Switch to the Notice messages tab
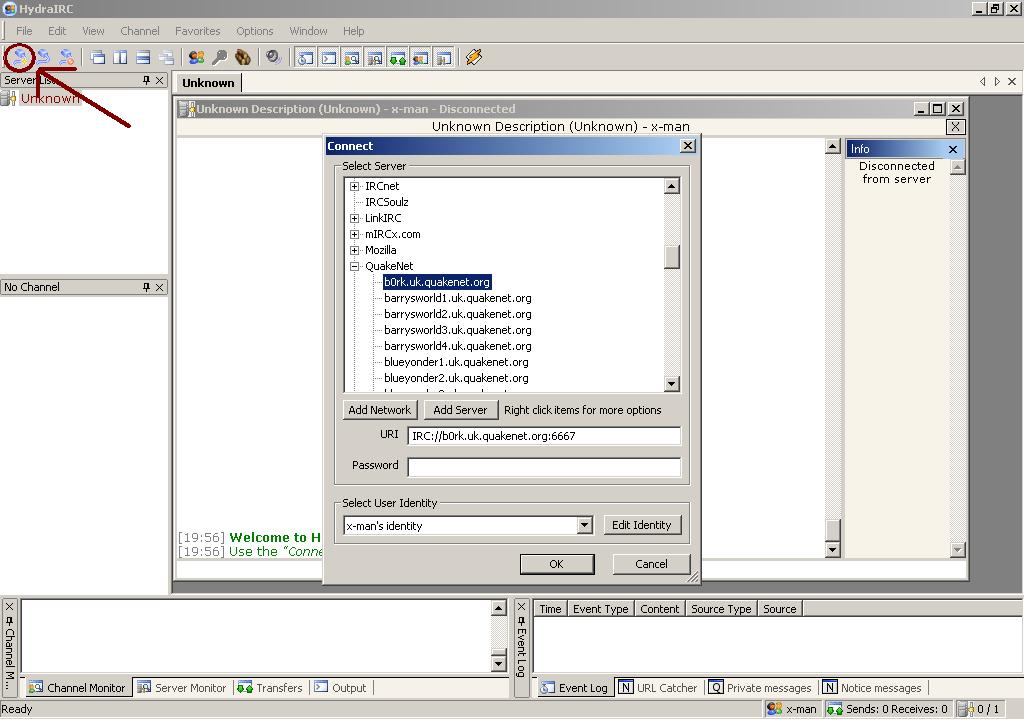 point(872,688)
